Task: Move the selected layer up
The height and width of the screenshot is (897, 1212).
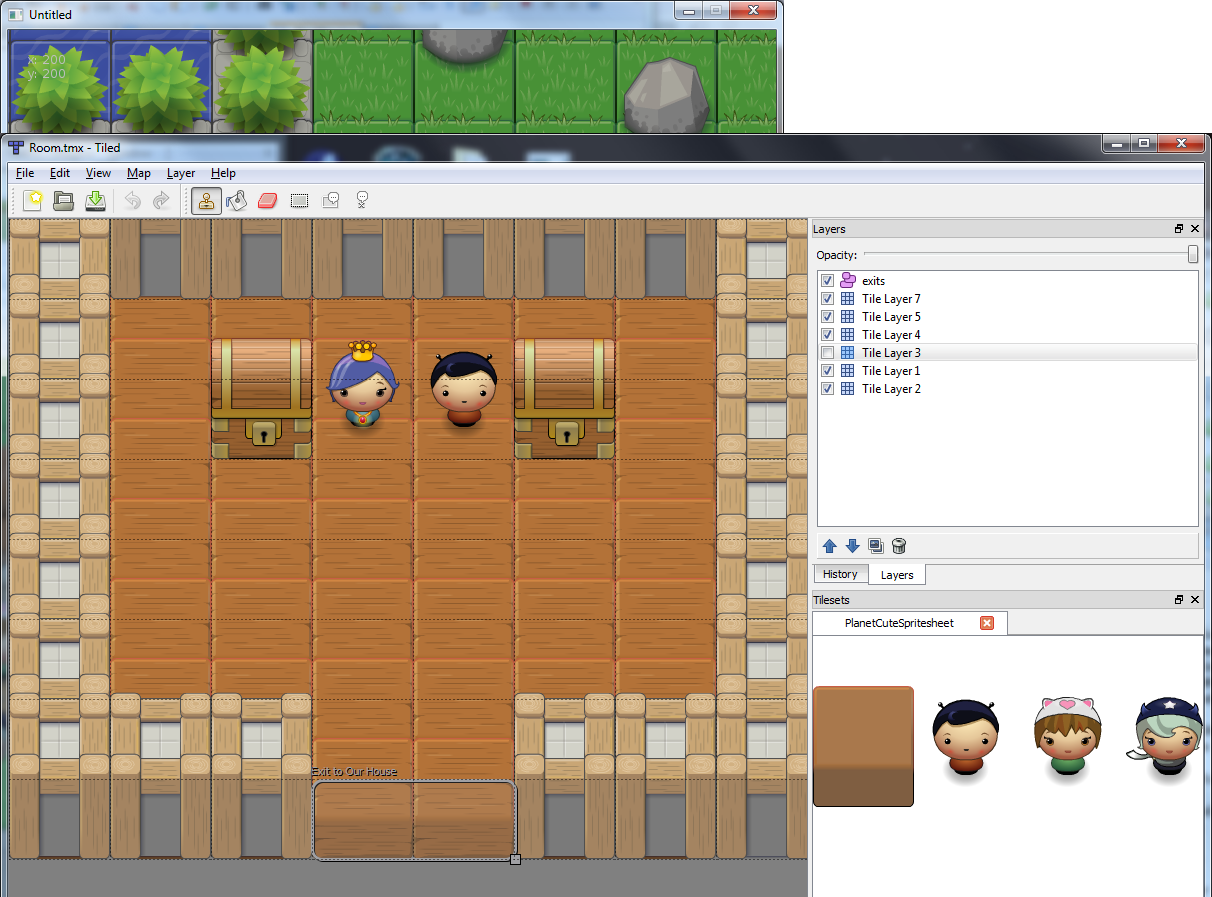Action: 830,546
